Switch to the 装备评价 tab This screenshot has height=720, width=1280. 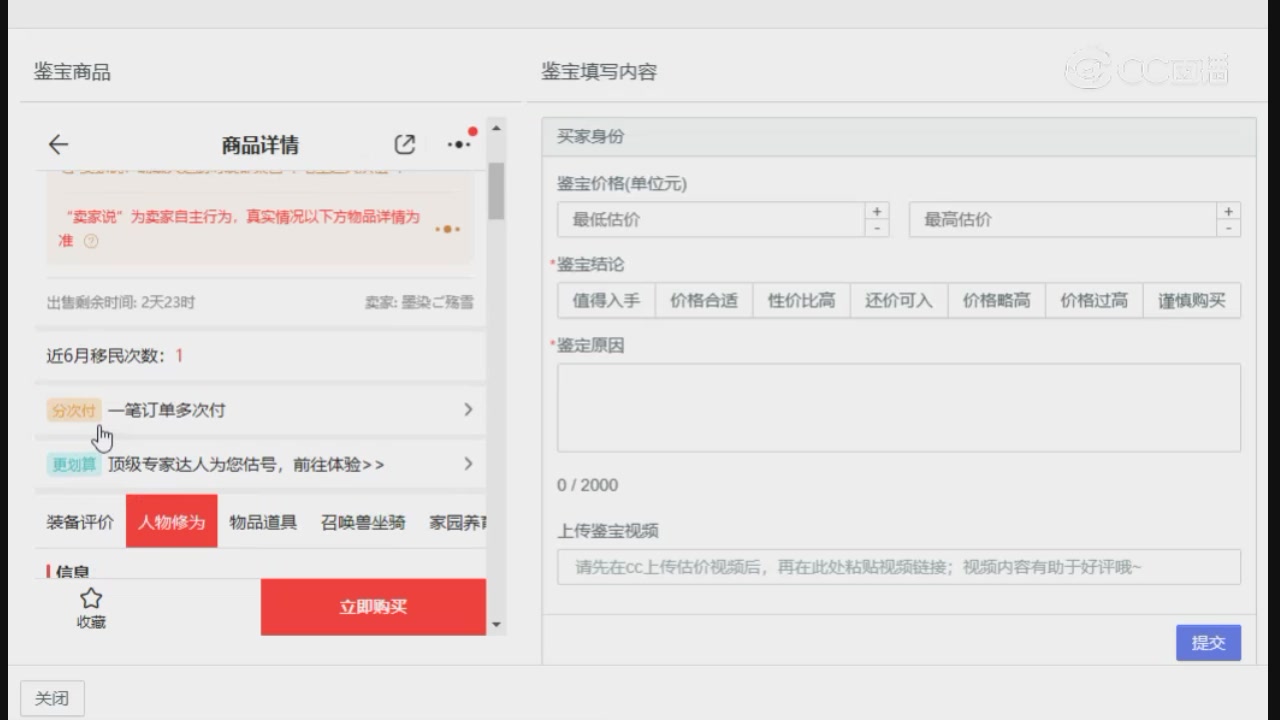(80, 522)
